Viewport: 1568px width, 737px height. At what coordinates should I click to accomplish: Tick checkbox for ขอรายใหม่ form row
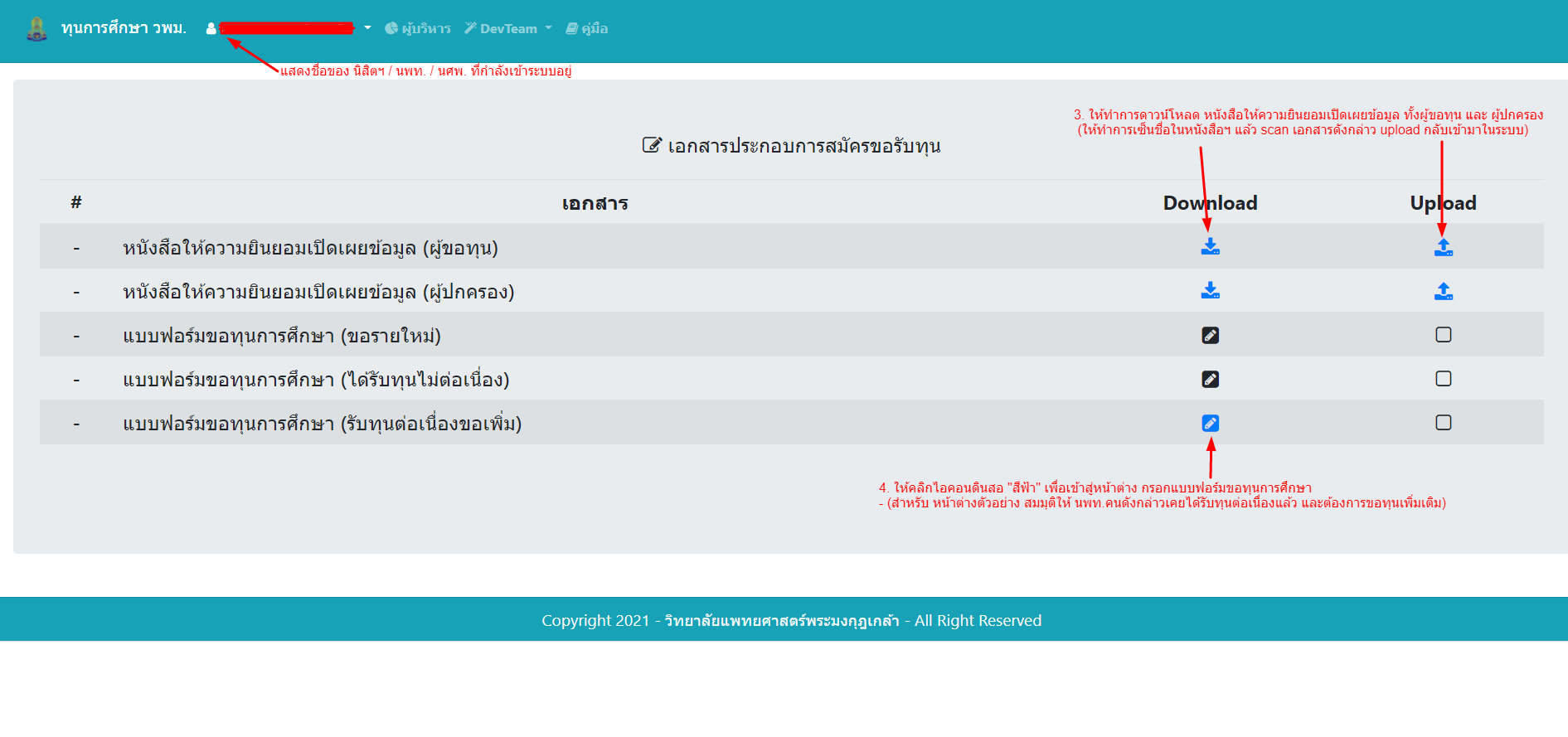point(1444,334)
